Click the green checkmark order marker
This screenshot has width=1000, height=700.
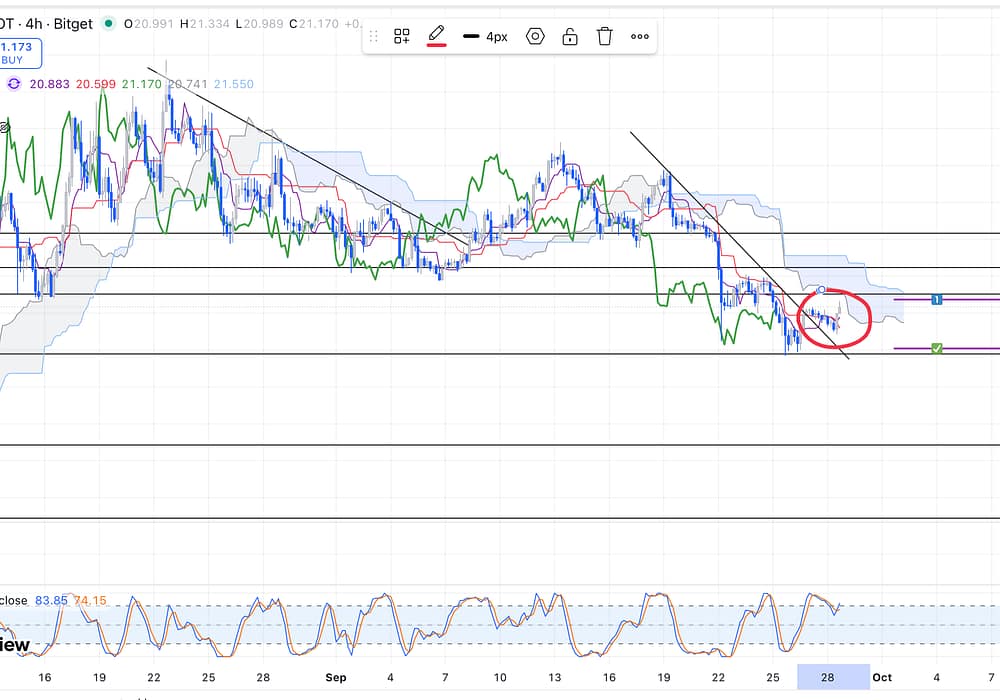point(936,348)
